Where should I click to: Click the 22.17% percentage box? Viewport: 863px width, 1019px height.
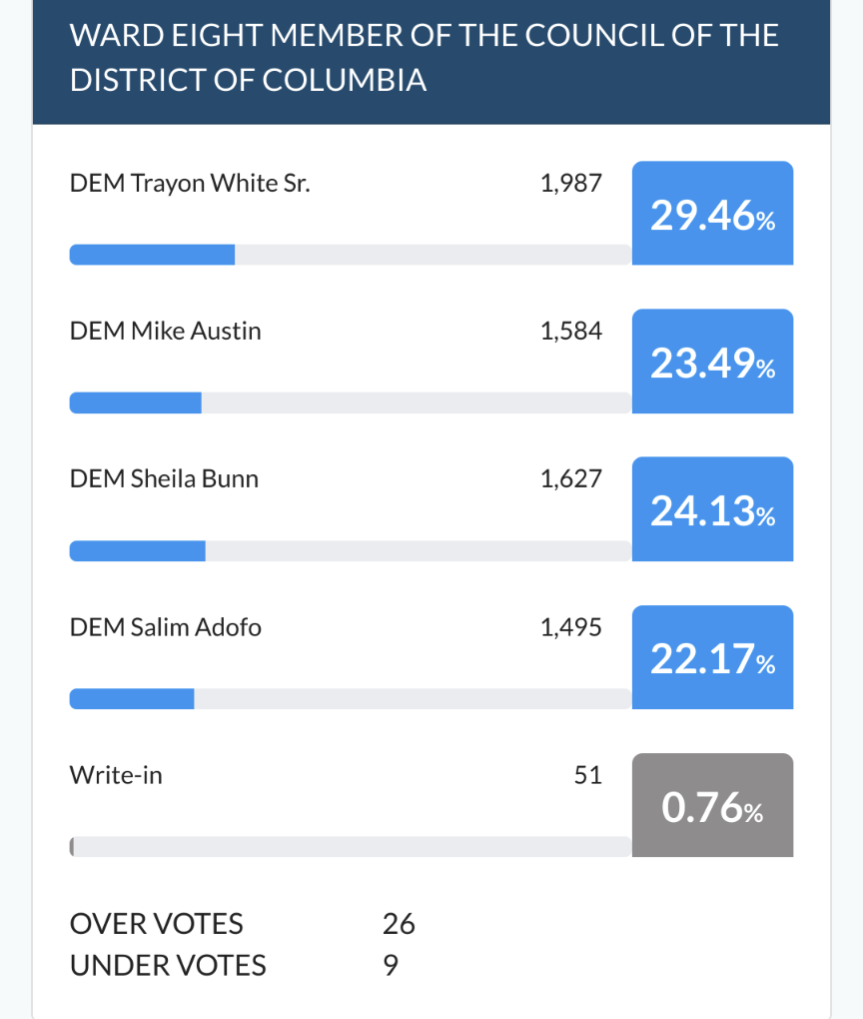(712, 657)
